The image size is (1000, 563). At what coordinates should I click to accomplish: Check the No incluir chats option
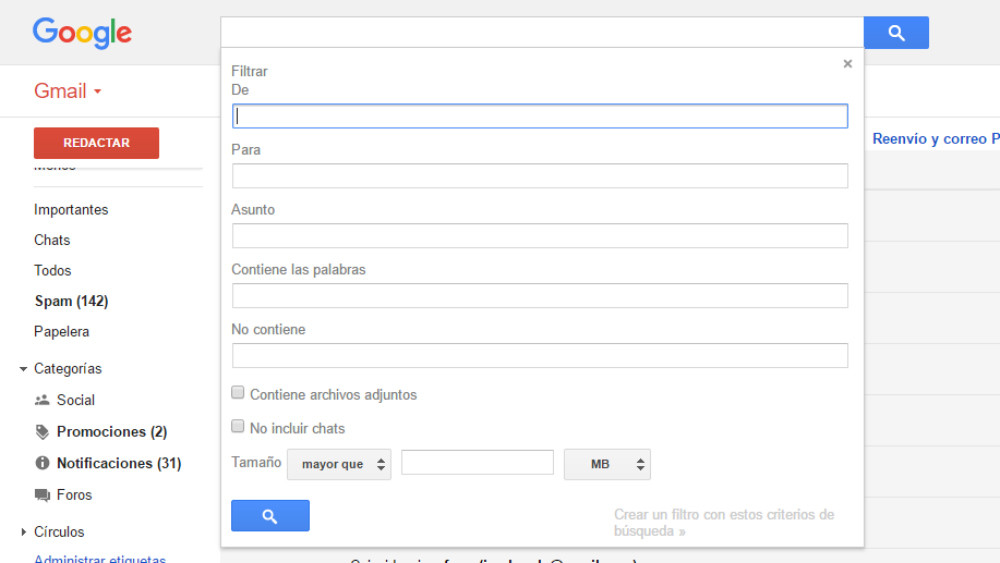[238, 426]
